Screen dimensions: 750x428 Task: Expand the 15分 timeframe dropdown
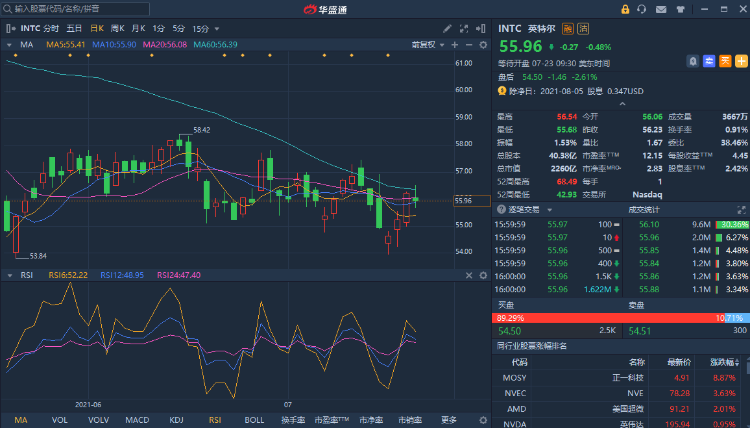[206, 29]
